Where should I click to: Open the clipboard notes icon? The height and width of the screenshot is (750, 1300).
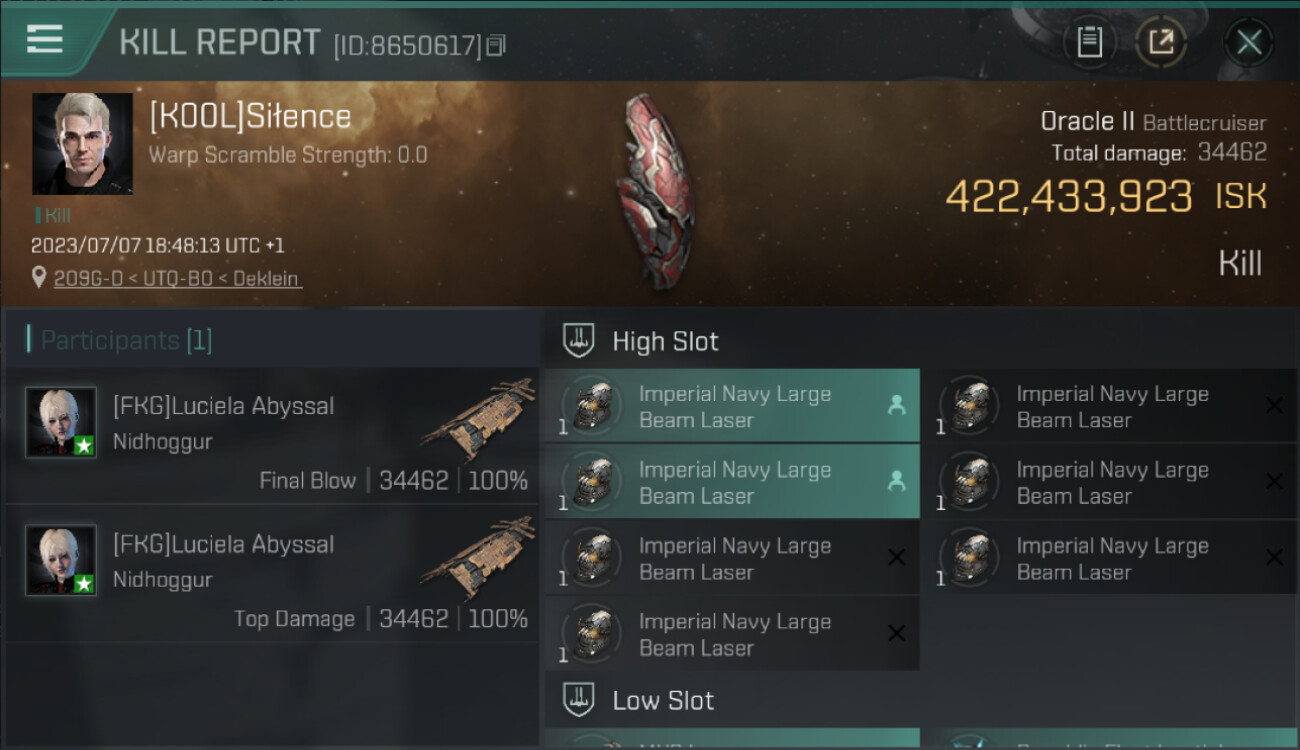1089,42
